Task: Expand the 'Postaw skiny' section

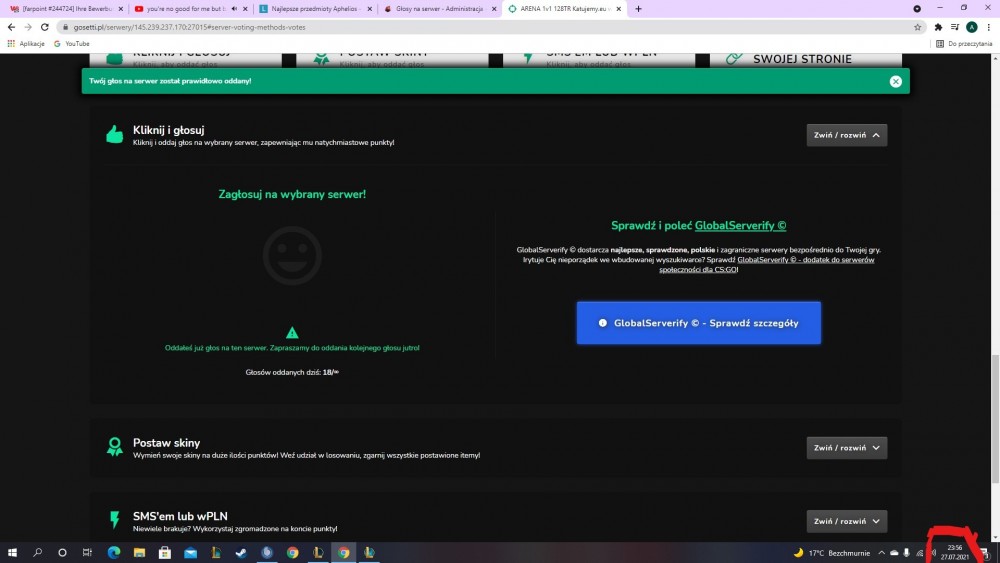Action: click(x=846, y=448)
